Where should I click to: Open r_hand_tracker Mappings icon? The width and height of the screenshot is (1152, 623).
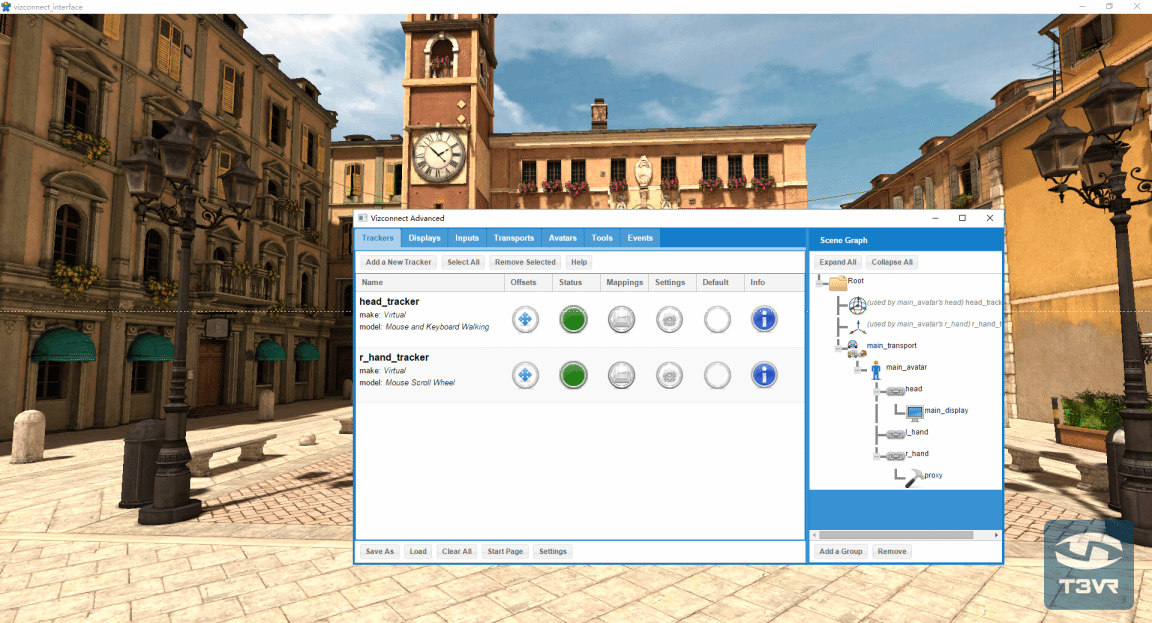coord(621,375)
